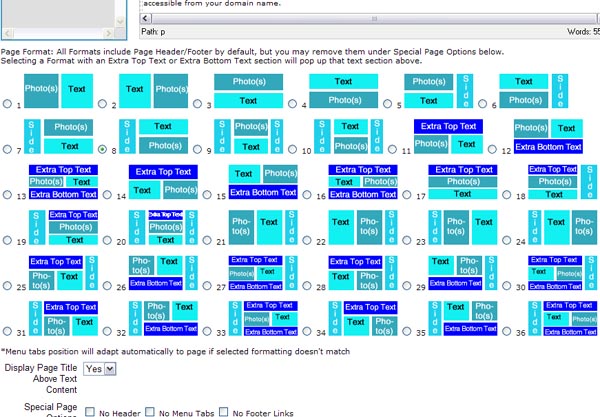The height and width of the screenshot is (417, 600).
Task: Click layout 30 thumbnail image
Action: point(562,273)
